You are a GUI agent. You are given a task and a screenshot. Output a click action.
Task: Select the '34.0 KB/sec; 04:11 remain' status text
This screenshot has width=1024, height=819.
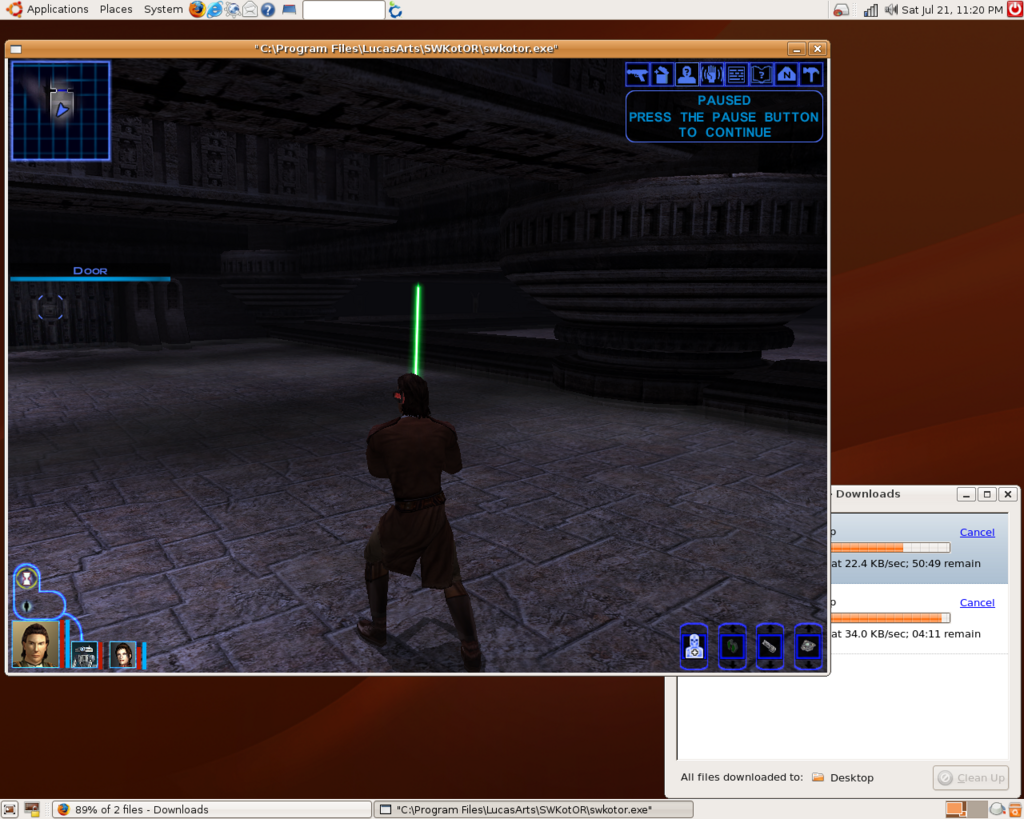pos(912,634)
